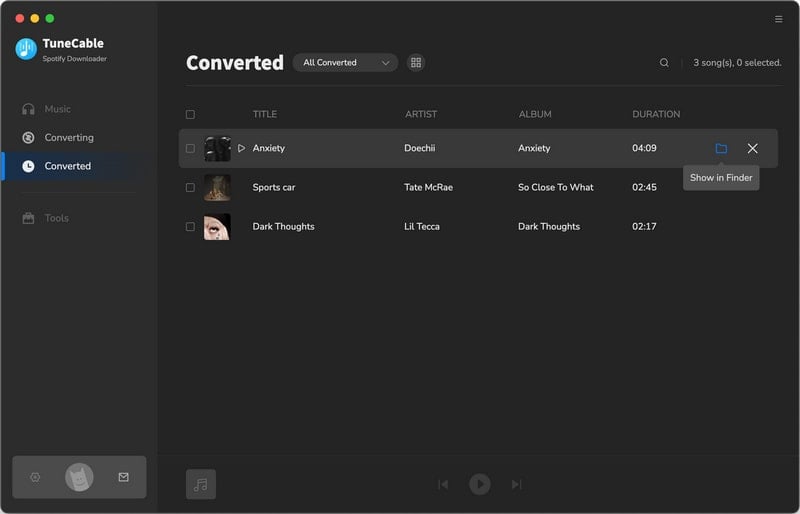Image resolution: width=800 pixels, height=514 pixels.
Task: Click the Converted page heading
Action: (235, 63)
